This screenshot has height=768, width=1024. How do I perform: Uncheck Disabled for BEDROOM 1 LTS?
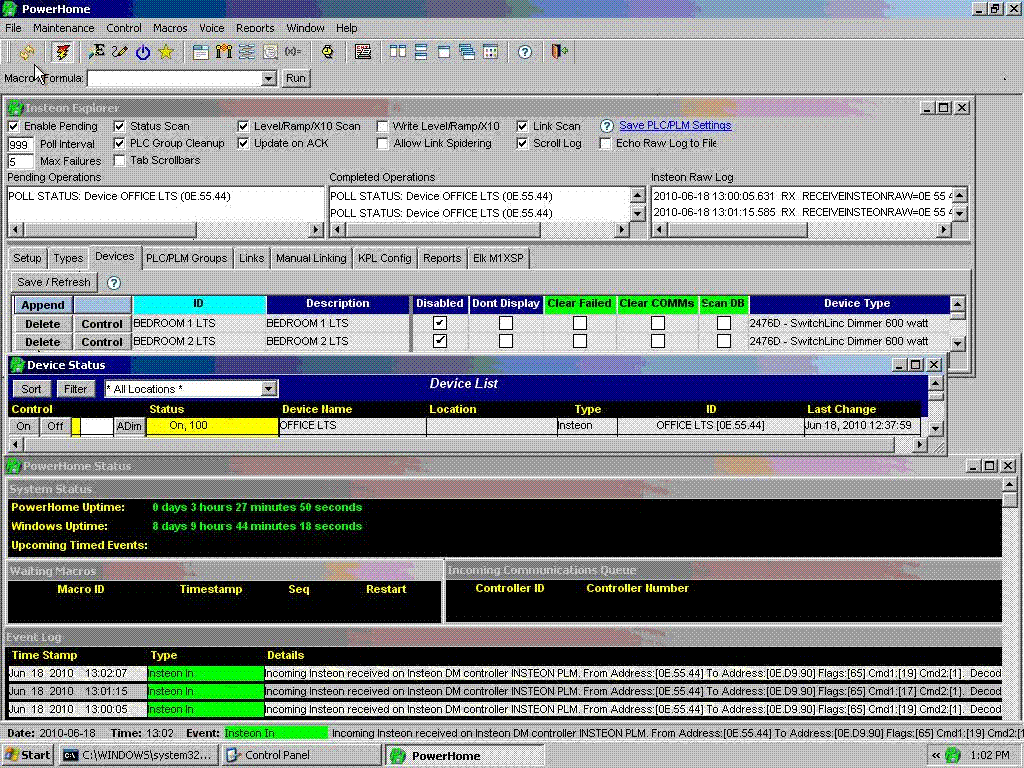point(440,323)
